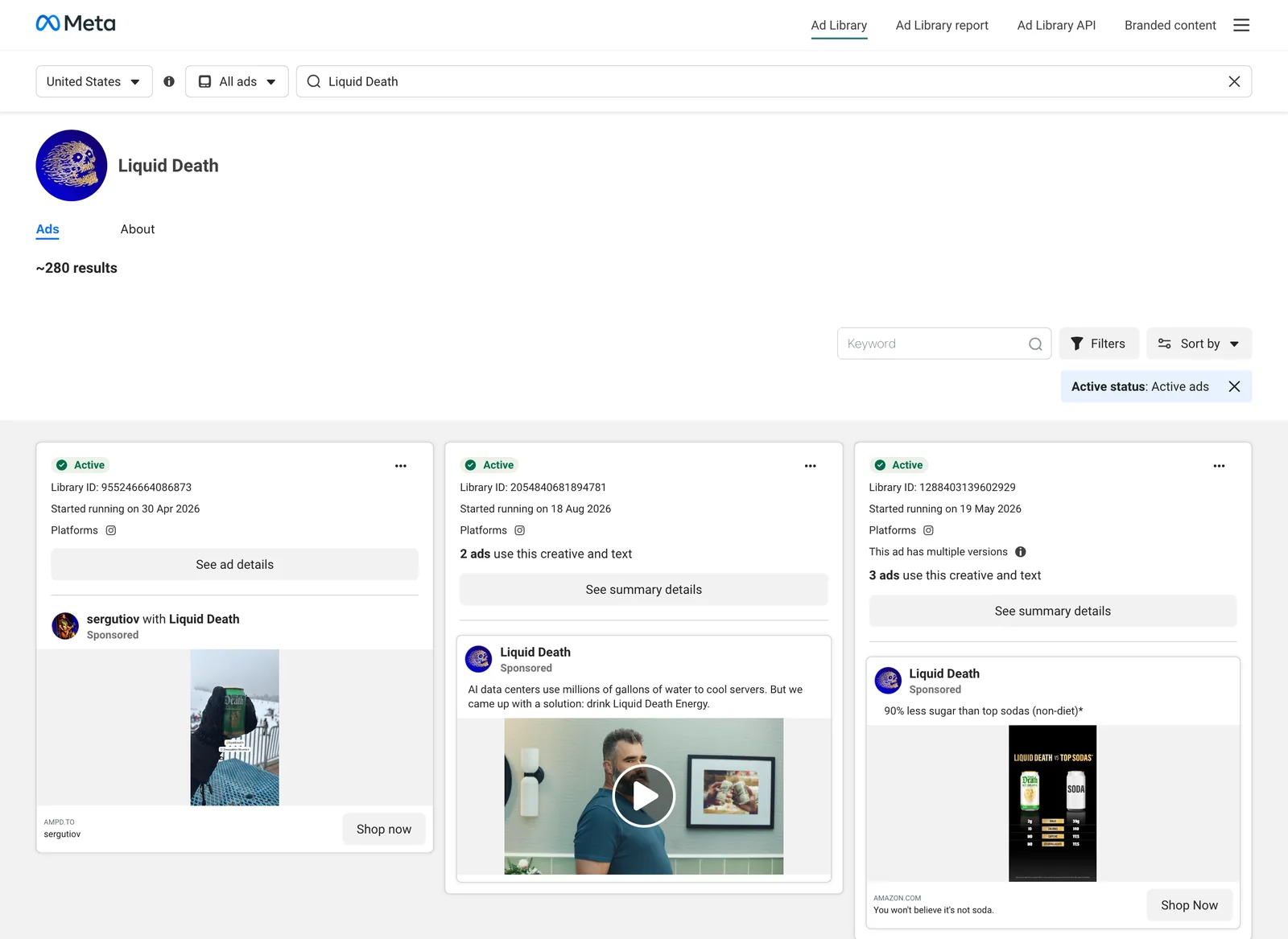Open options menu for ad 1288403139602929
Screen dimensions: 1288x939
[x=1219, y=466]
